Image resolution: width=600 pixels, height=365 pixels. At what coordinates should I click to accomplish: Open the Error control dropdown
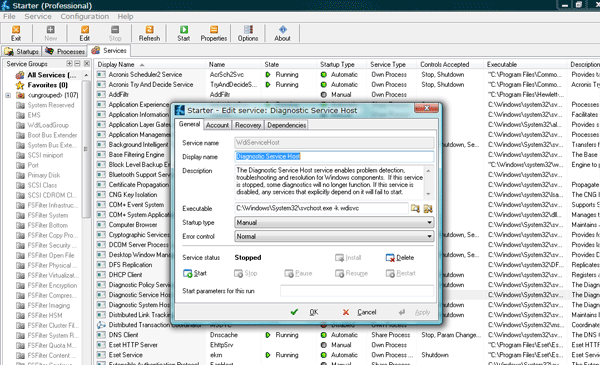tap(334, 236)
